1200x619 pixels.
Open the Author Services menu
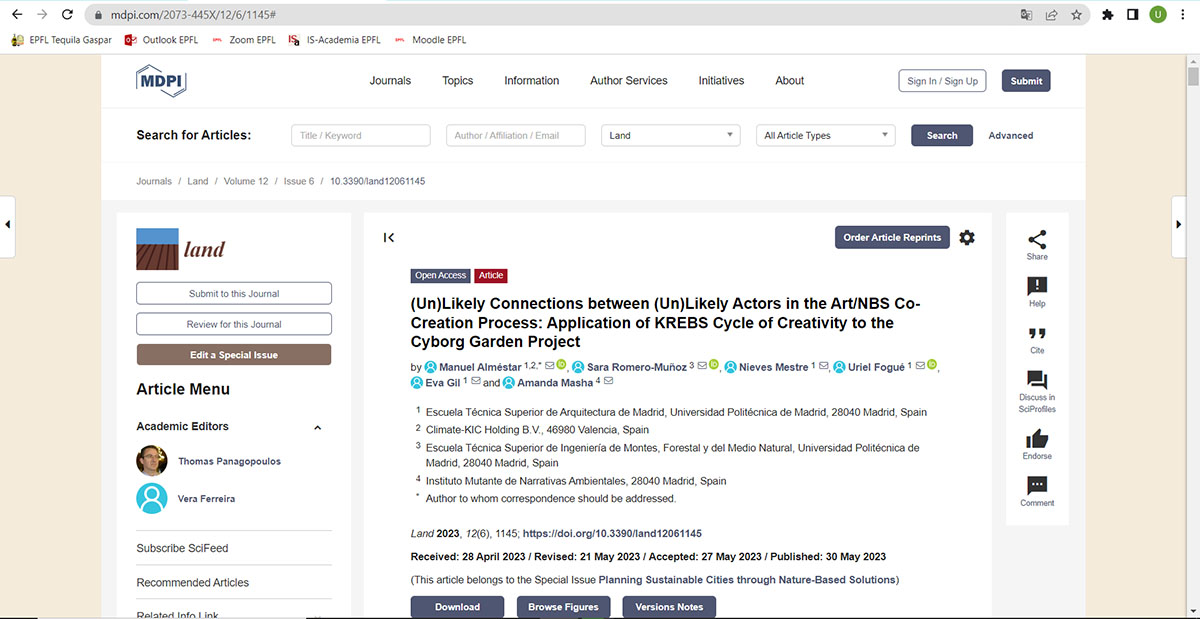pyautogui.click(x=628, y=81)
